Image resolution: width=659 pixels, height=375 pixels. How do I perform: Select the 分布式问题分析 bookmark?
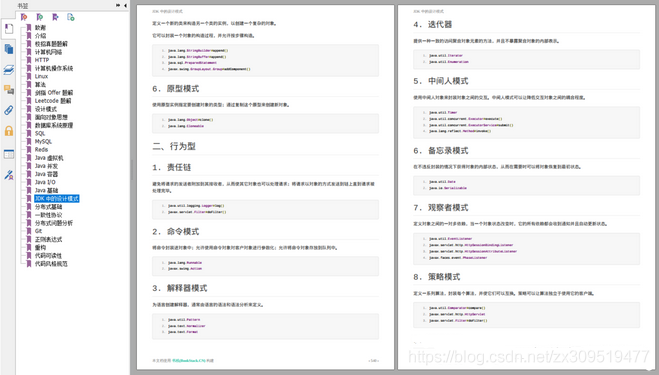54,223
